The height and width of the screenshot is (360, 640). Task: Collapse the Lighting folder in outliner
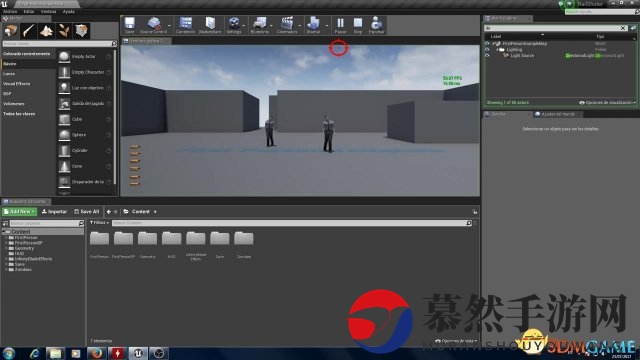pos(497,49)
